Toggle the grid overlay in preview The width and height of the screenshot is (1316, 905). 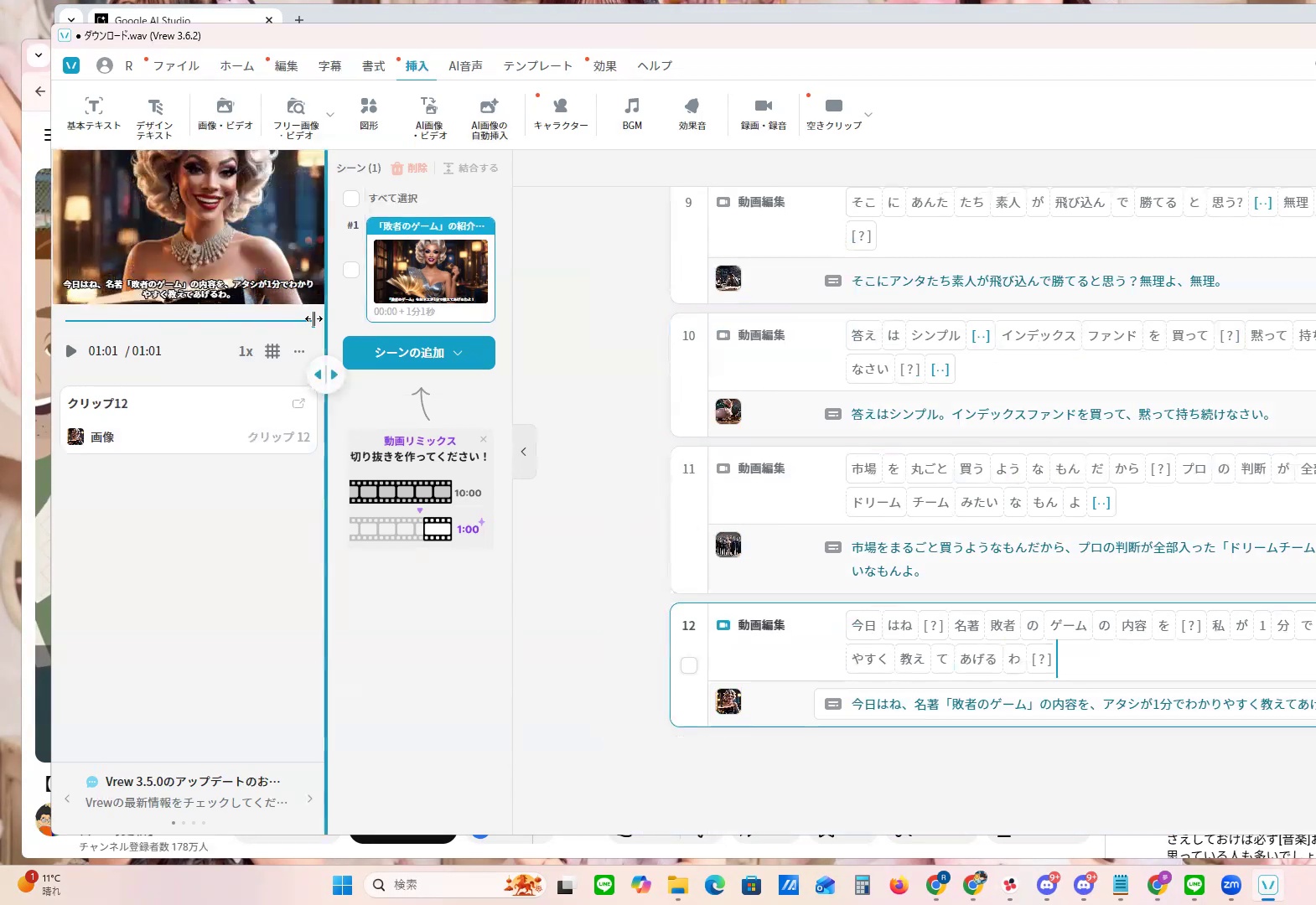click(x=272, y=351)
